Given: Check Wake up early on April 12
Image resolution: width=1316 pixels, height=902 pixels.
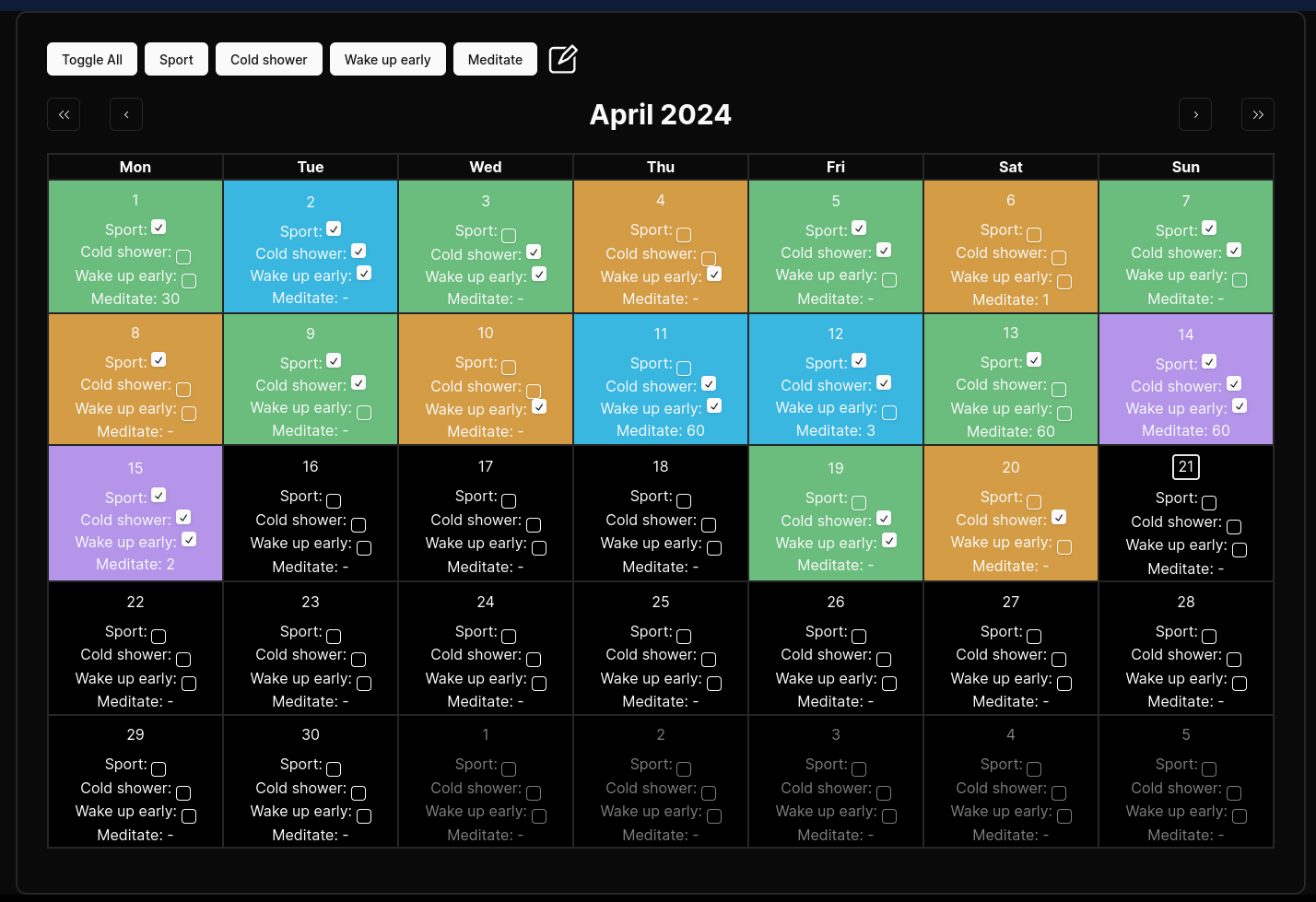Looking at the screenshot, I should coord(889,413).
